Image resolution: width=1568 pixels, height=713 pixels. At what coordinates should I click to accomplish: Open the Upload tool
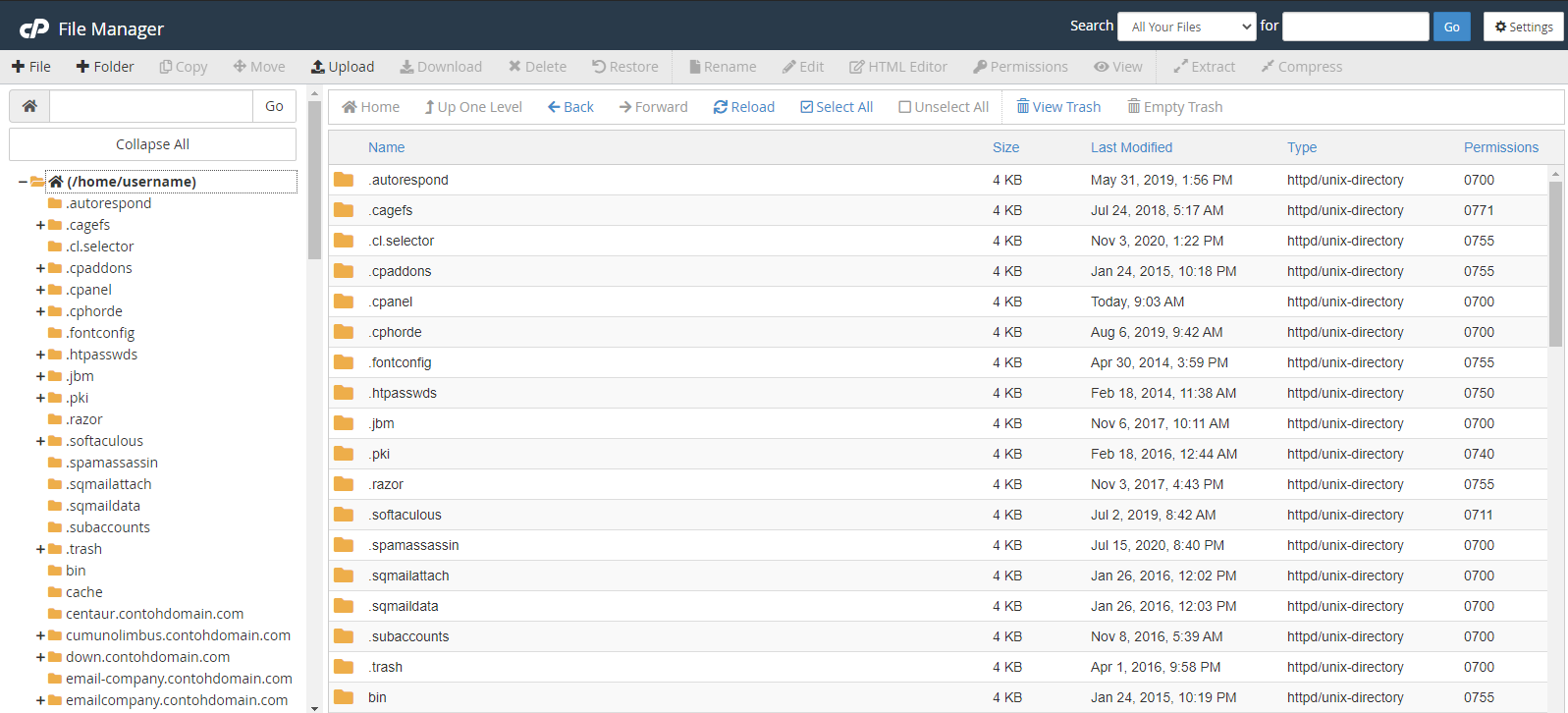click(343, 67)
